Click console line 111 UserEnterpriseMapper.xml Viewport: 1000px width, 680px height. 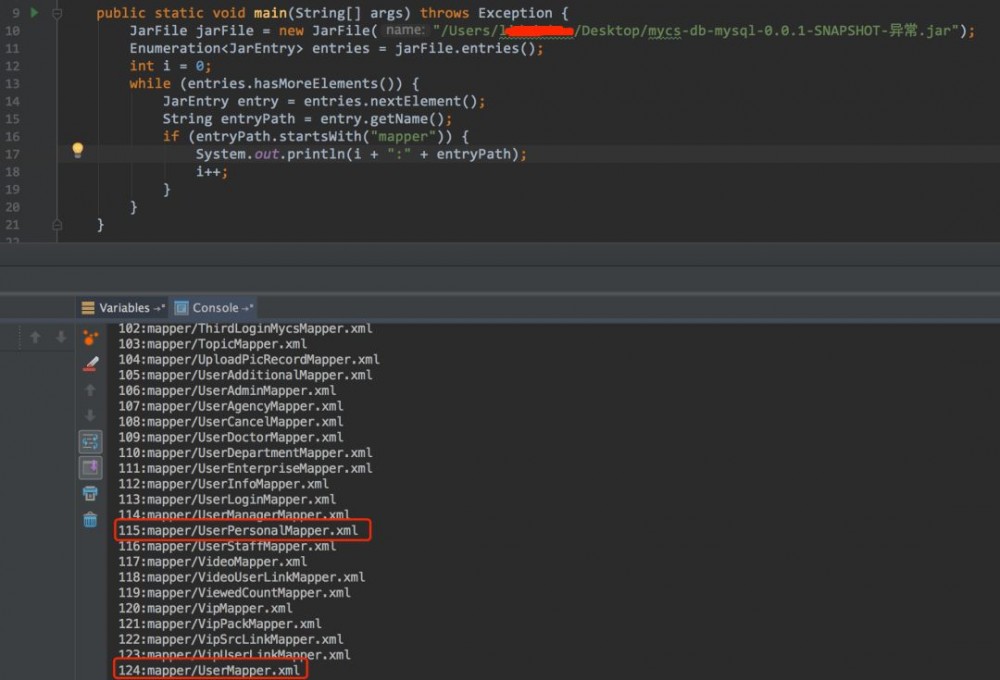(245, 468)
